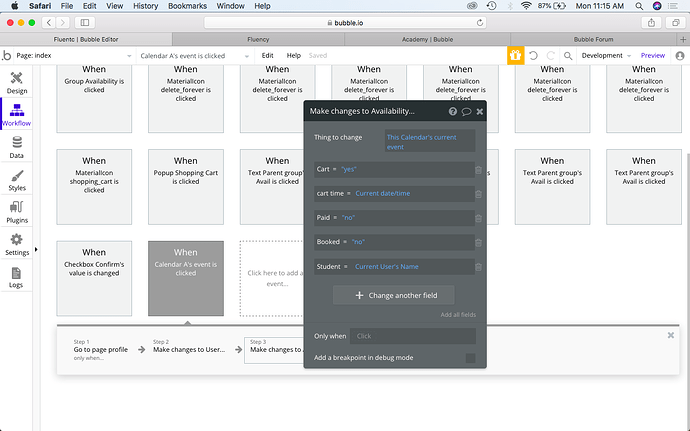Open Safari History menu
Screen dimensions: 690x431
pyautogui.click(x=145, y=6)
